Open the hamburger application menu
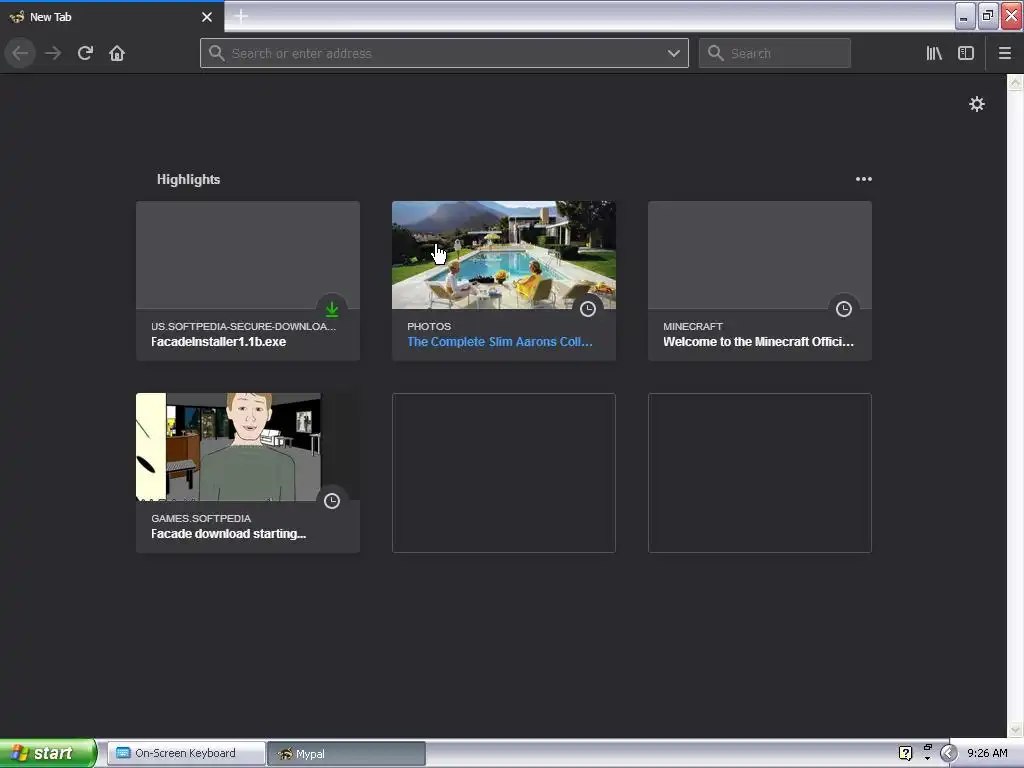 (x=1005, y=53)
